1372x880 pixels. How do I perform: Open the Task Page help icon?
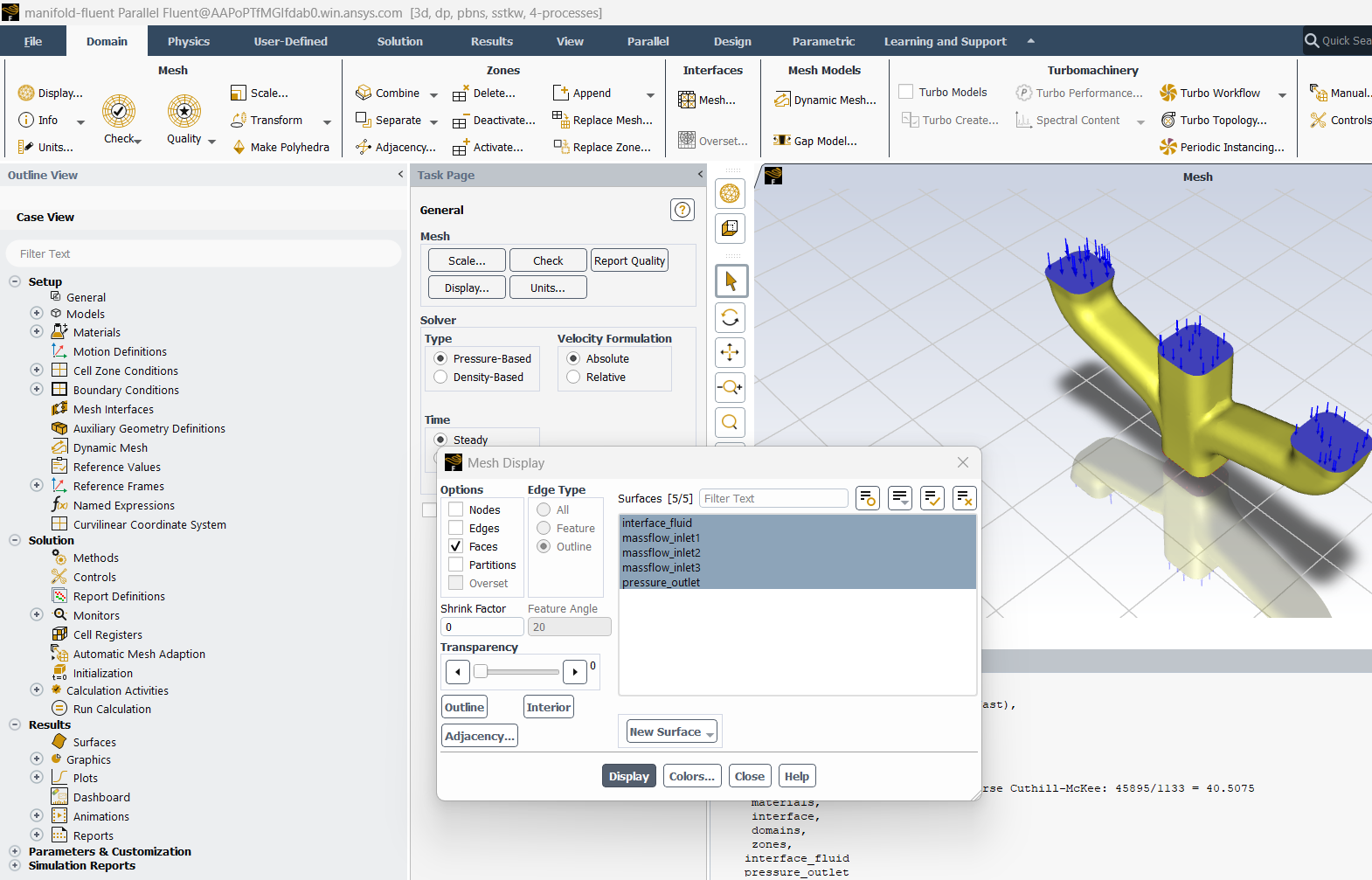tap(682, 210)
